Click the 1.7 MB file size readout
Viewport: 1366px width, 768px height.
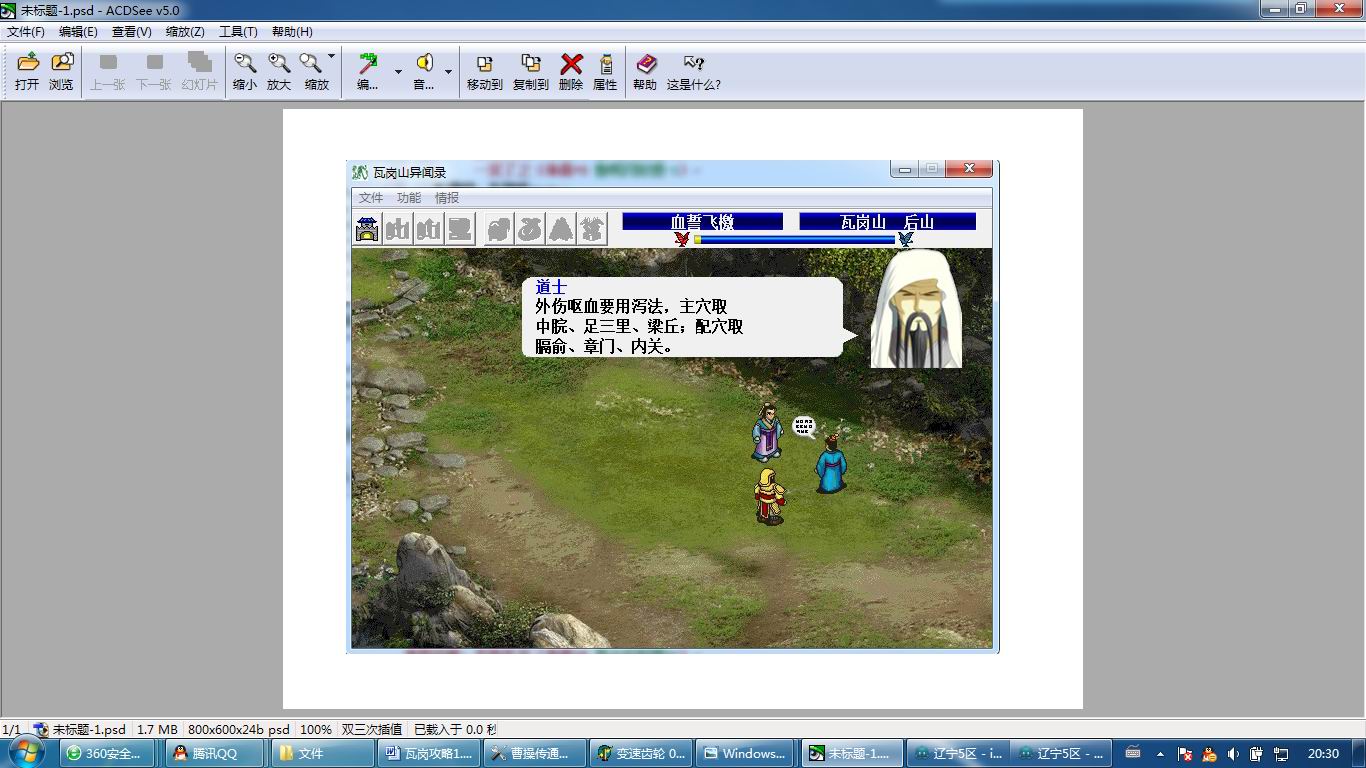[157, 730]
